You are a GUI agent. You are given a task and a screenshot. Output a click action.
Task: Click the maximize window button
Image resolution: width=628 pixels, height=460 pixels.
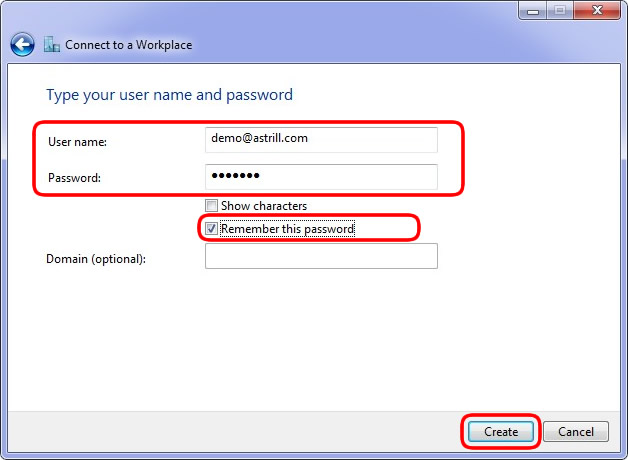coord(558,10)
